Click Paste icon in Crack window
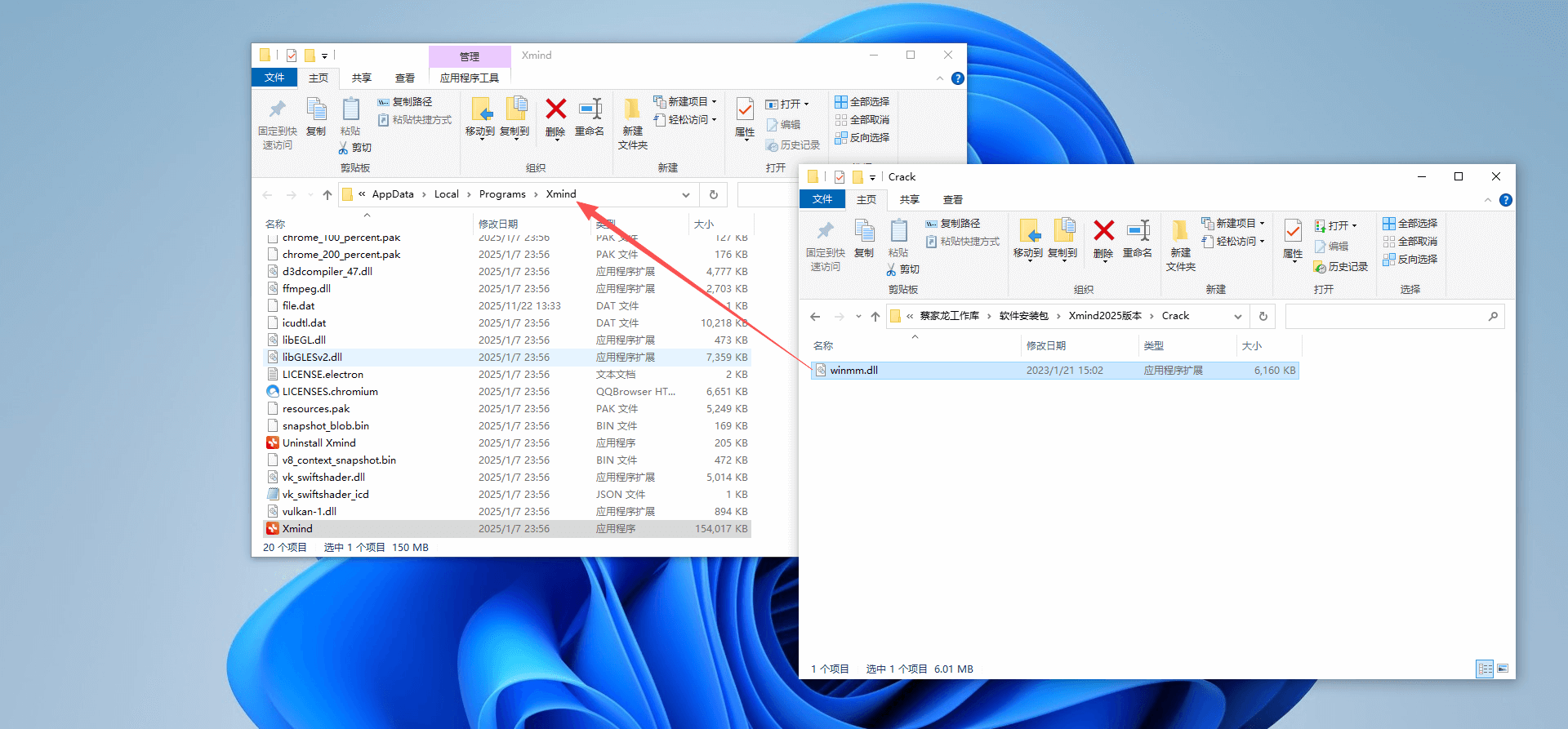This screenshot has height=729, width=1568. [x=898, y=231]
